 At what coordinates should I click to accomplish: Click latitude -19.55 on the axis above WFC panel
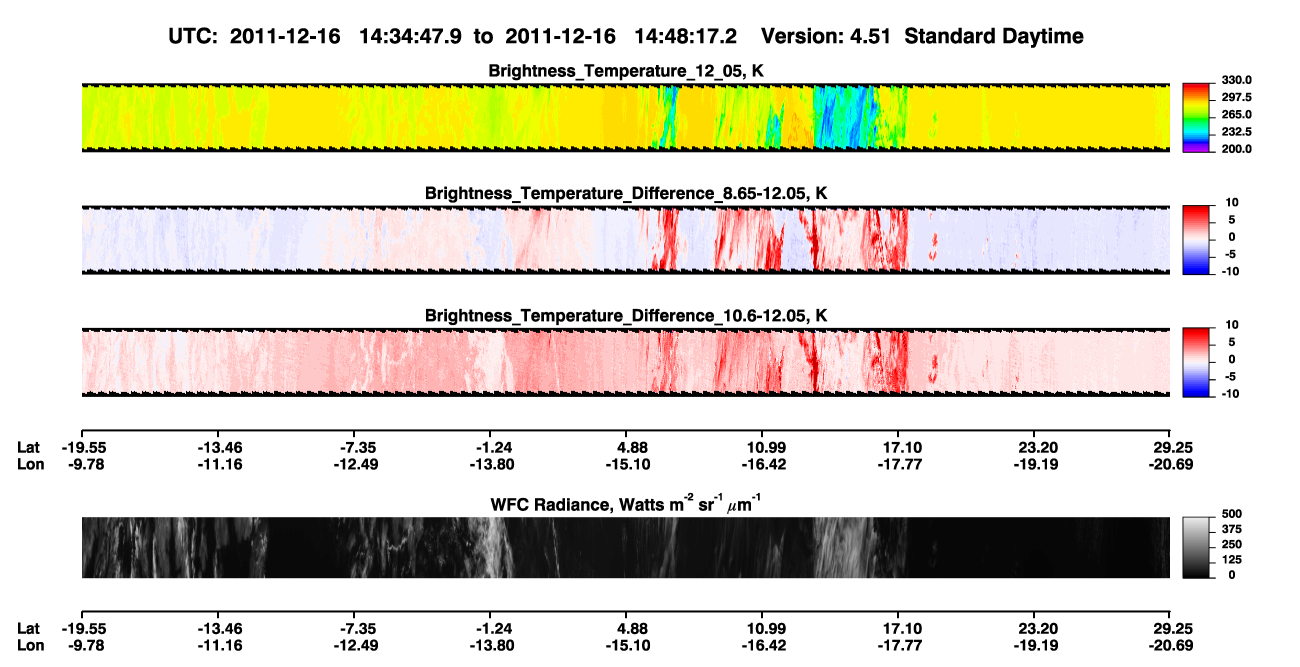point(82,447)
